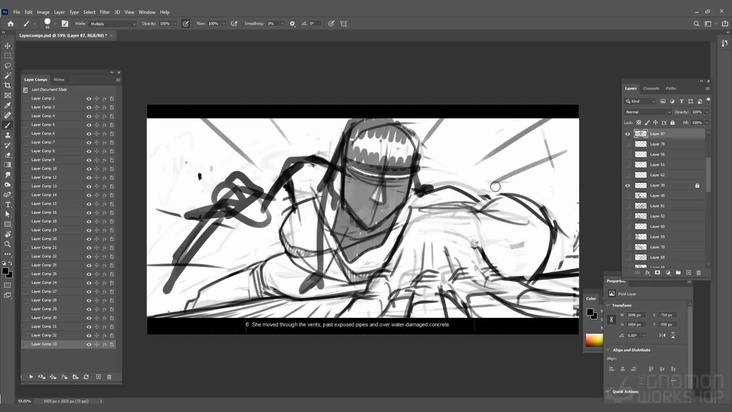Show Layer 56 using visibility box
Viewport: 732px width, 412px height.
pos(627,154)
